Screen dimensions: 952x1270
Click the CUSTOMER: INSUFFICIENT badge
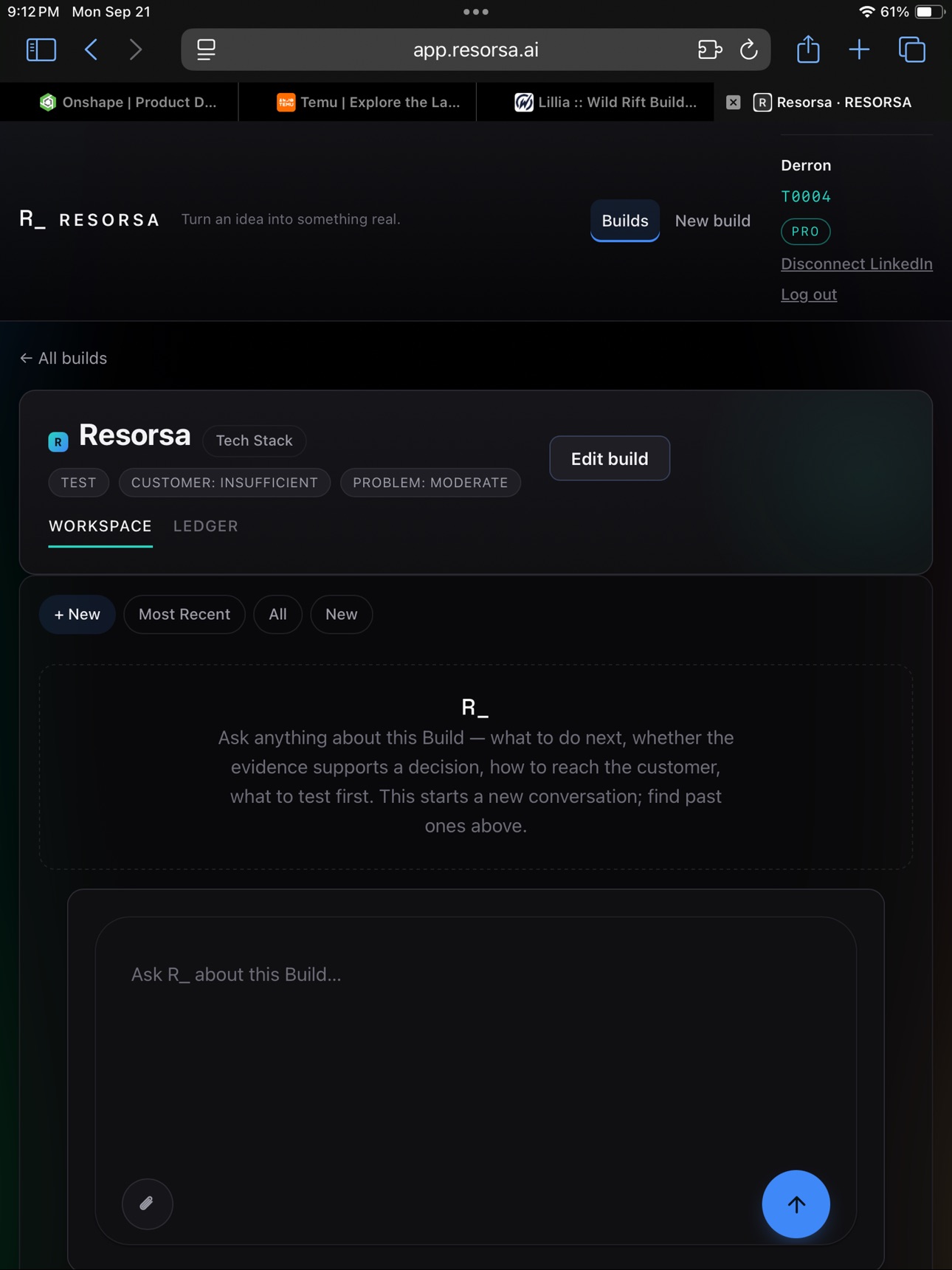(224, 483)
